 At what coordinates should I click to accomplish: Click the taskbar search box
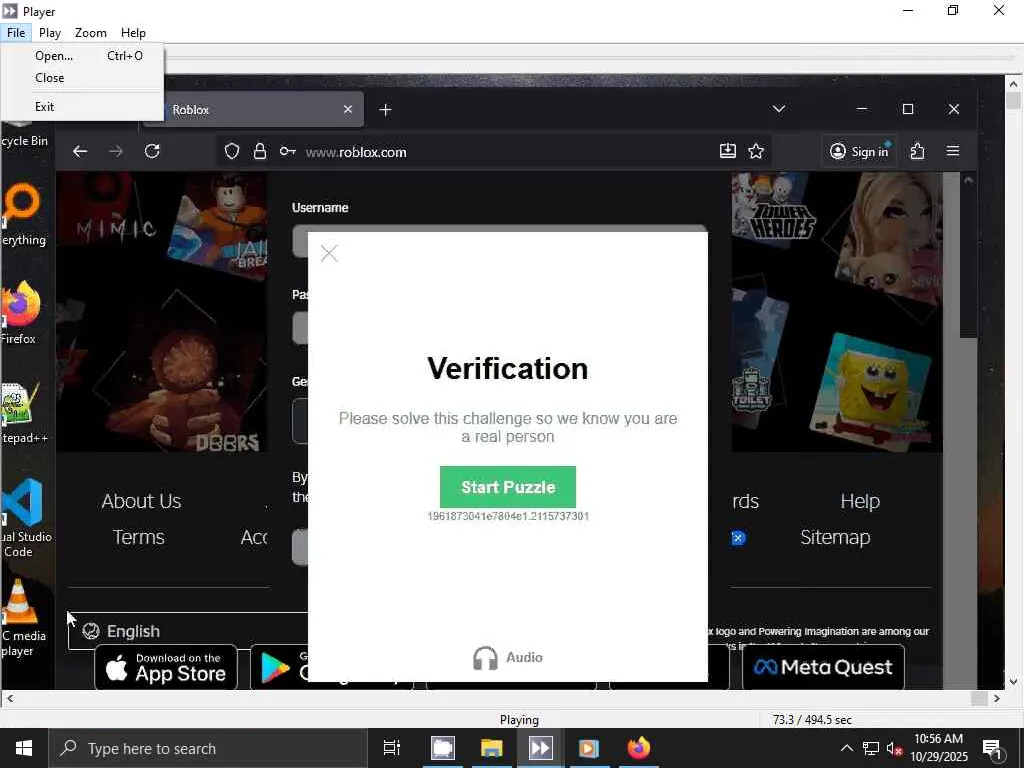pos(208,748)
